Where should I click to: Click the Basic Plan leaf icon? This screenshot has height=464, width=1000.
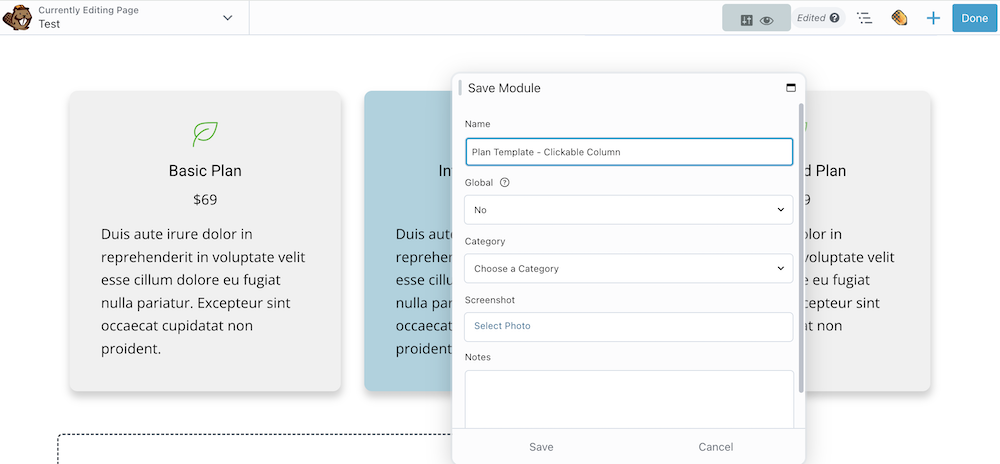pos(205,134)
